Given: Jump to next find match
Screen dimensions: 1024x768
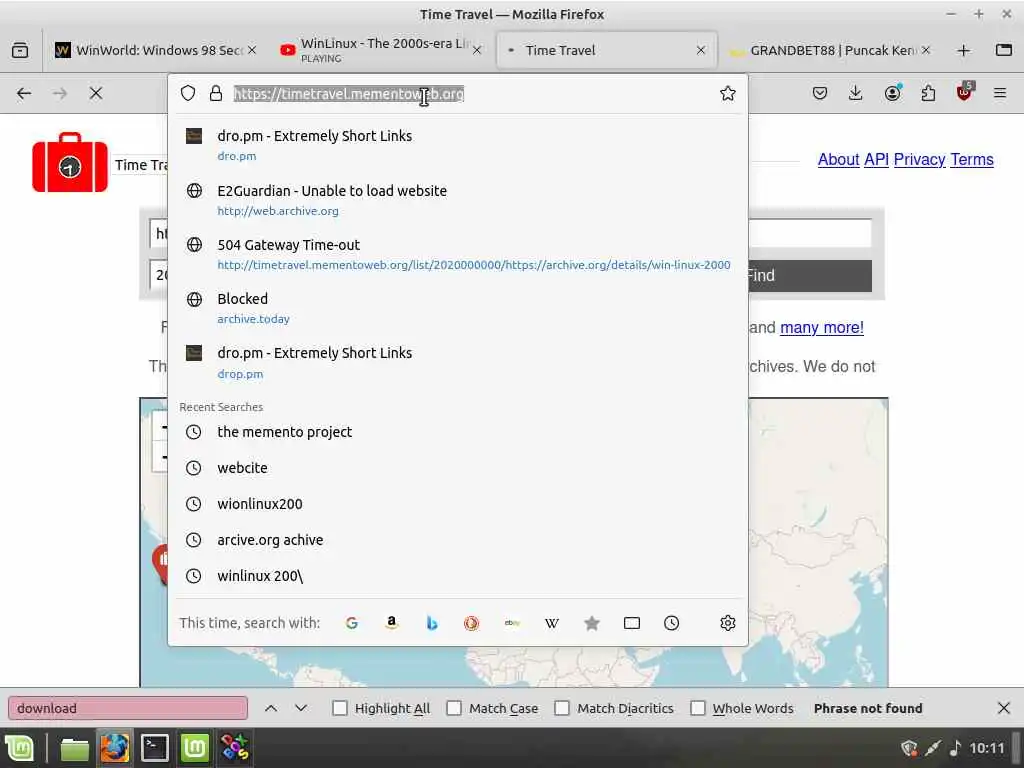Looking at the screenshot, I should [300, 708].
